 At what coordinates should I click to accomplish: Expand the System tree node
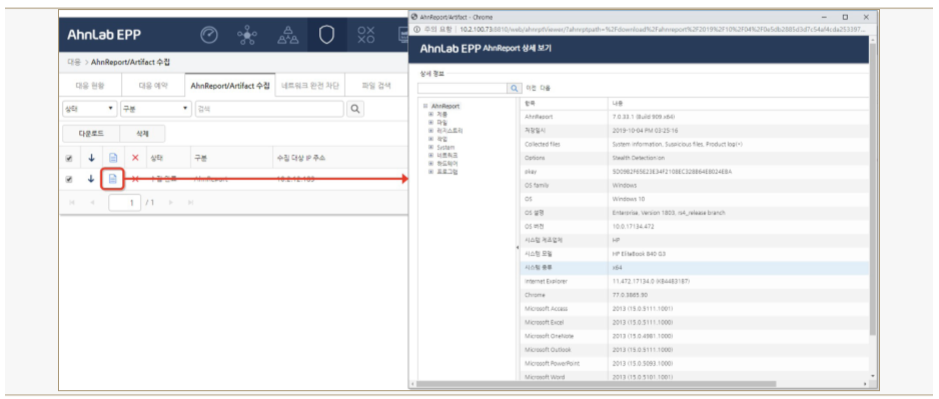coord(430,147)
